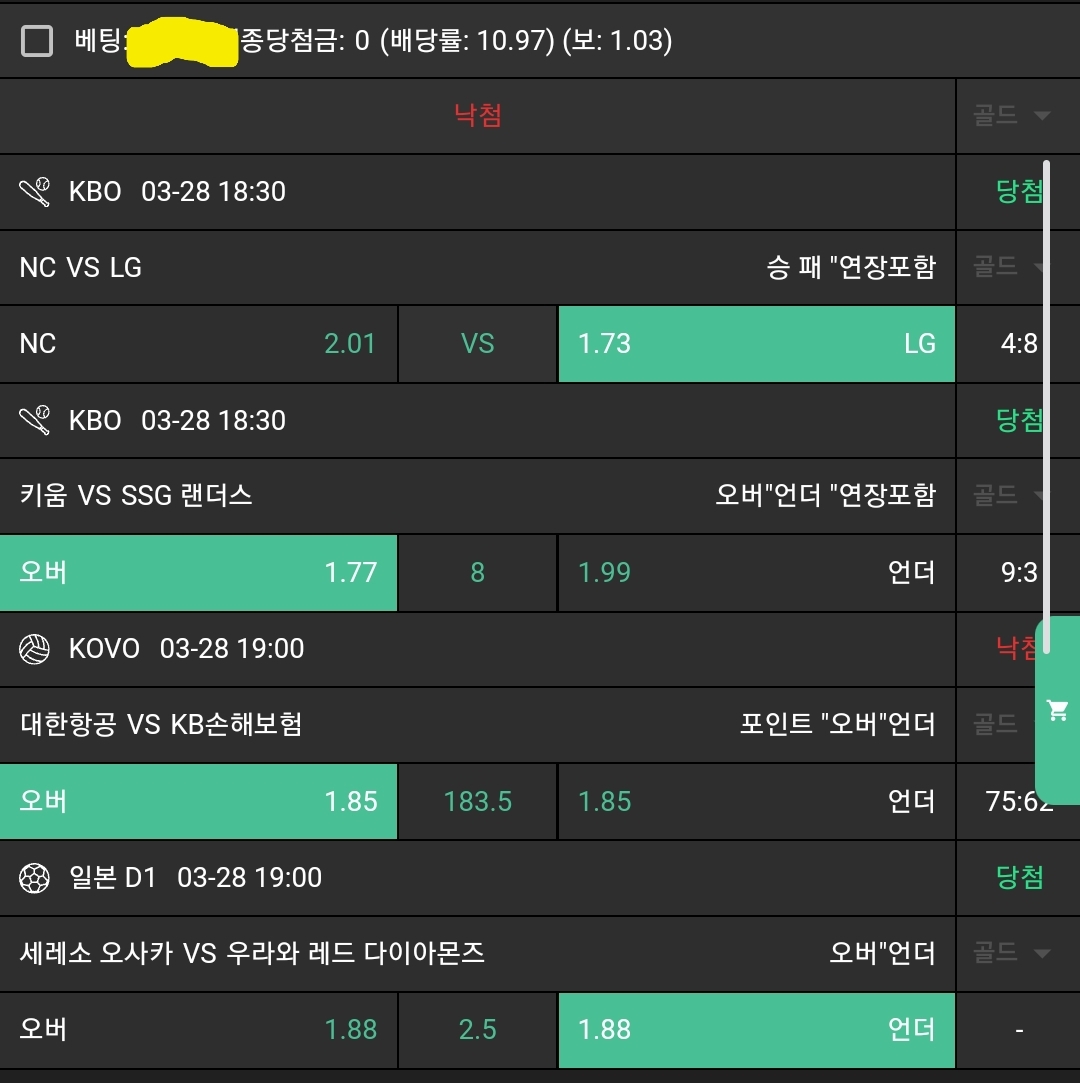Tick the bet slip checkbox at top
The height and width of the screenshot is (1083, 1080).
click(37, 41)
